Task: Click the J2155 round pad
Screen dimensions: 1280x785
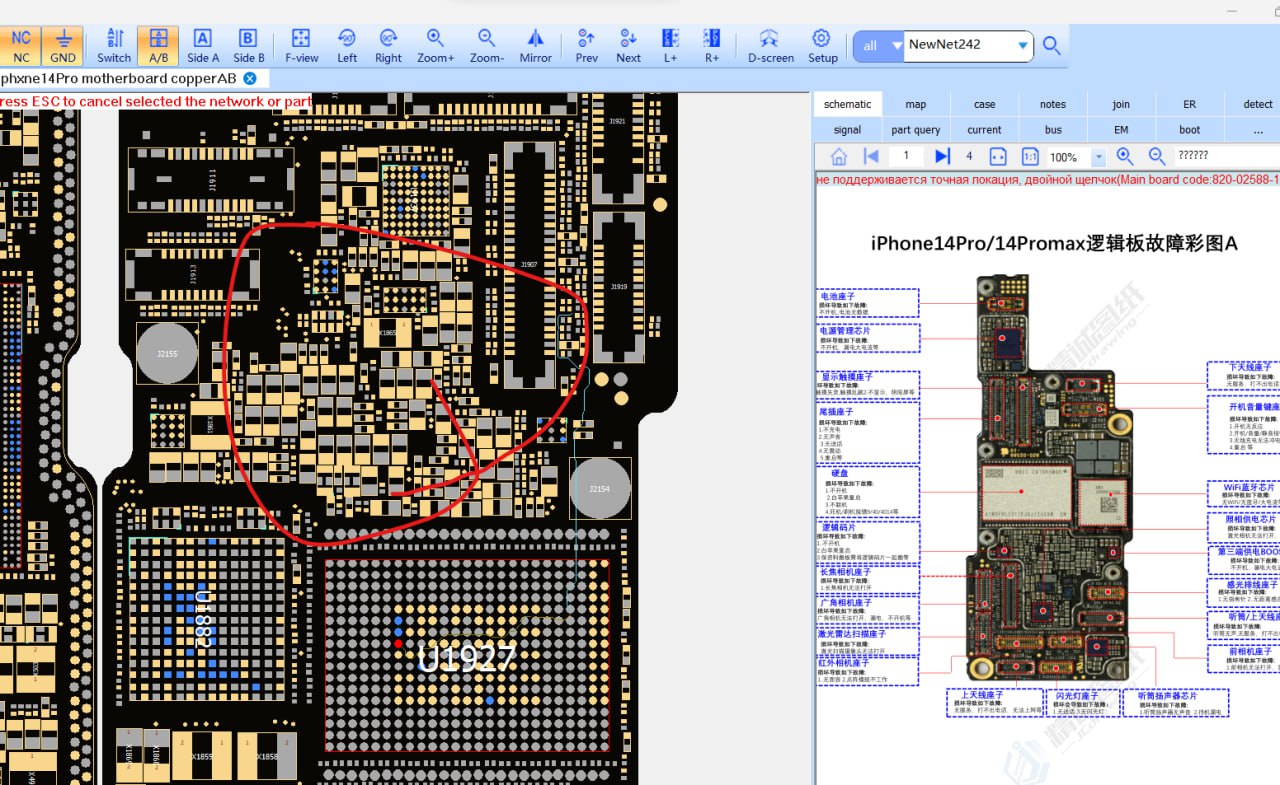Action: (167, 353)
